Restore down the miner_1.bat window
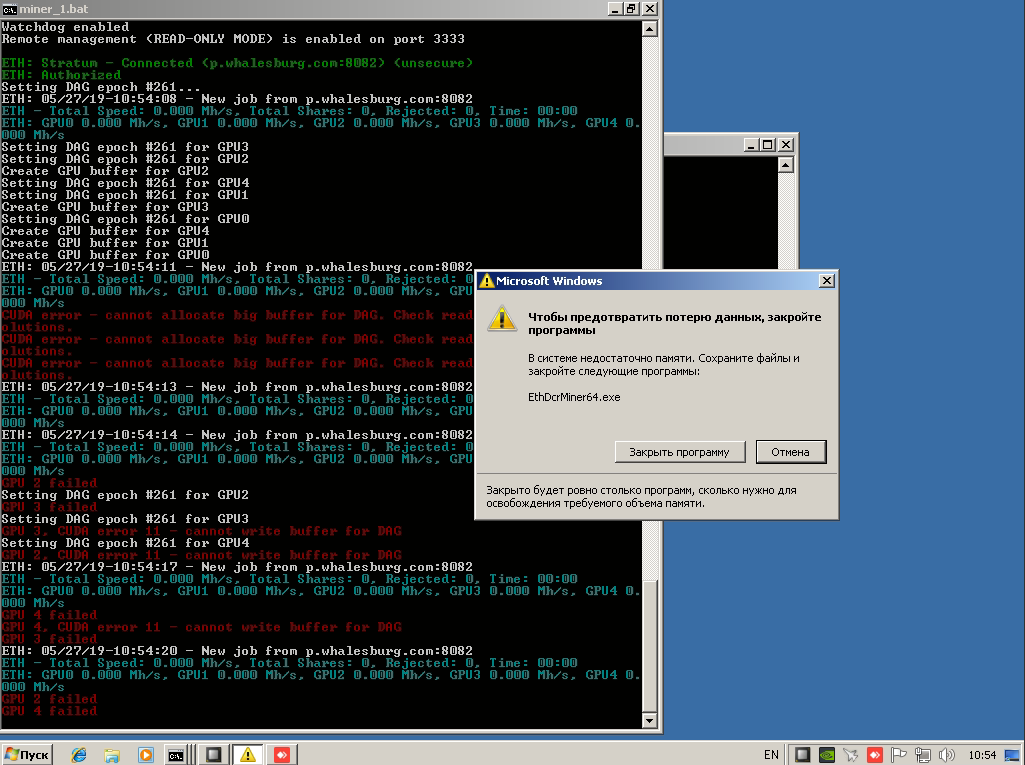The image size is (1025, 765). (631, 8)
